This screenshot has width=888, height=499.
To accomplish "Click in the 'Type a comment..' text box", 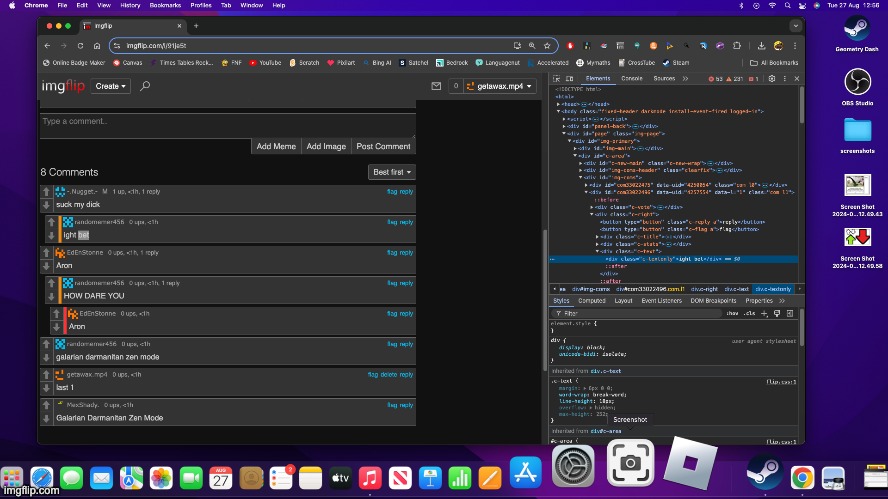I will [x=228, y=125].
